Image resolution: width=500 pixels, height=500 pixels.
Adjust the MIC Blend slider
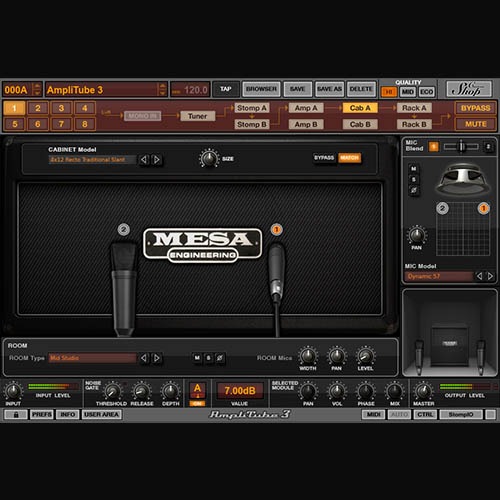tap(461, 146)
